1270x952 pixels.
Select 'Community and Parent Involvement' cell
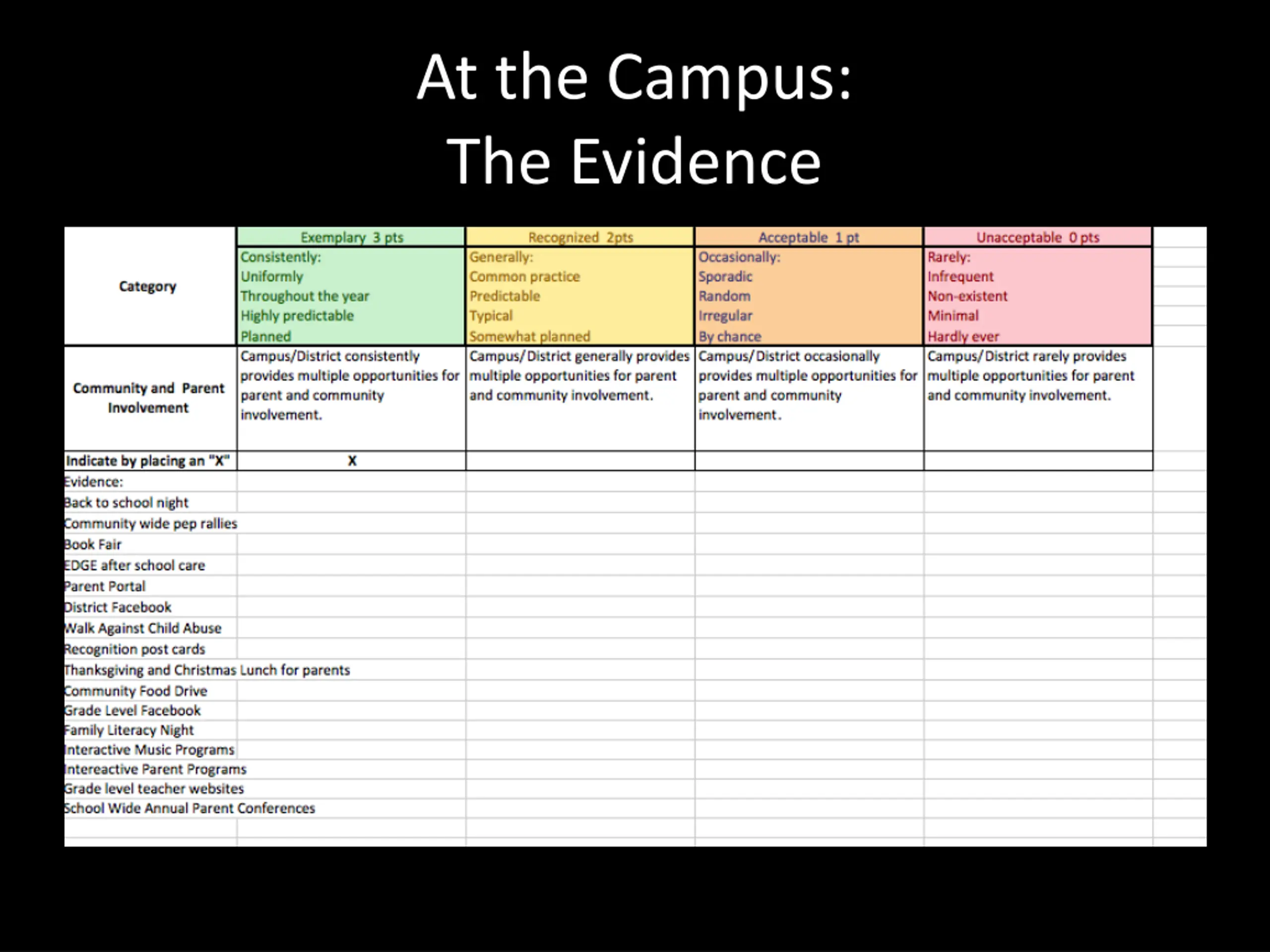[150, 398]
